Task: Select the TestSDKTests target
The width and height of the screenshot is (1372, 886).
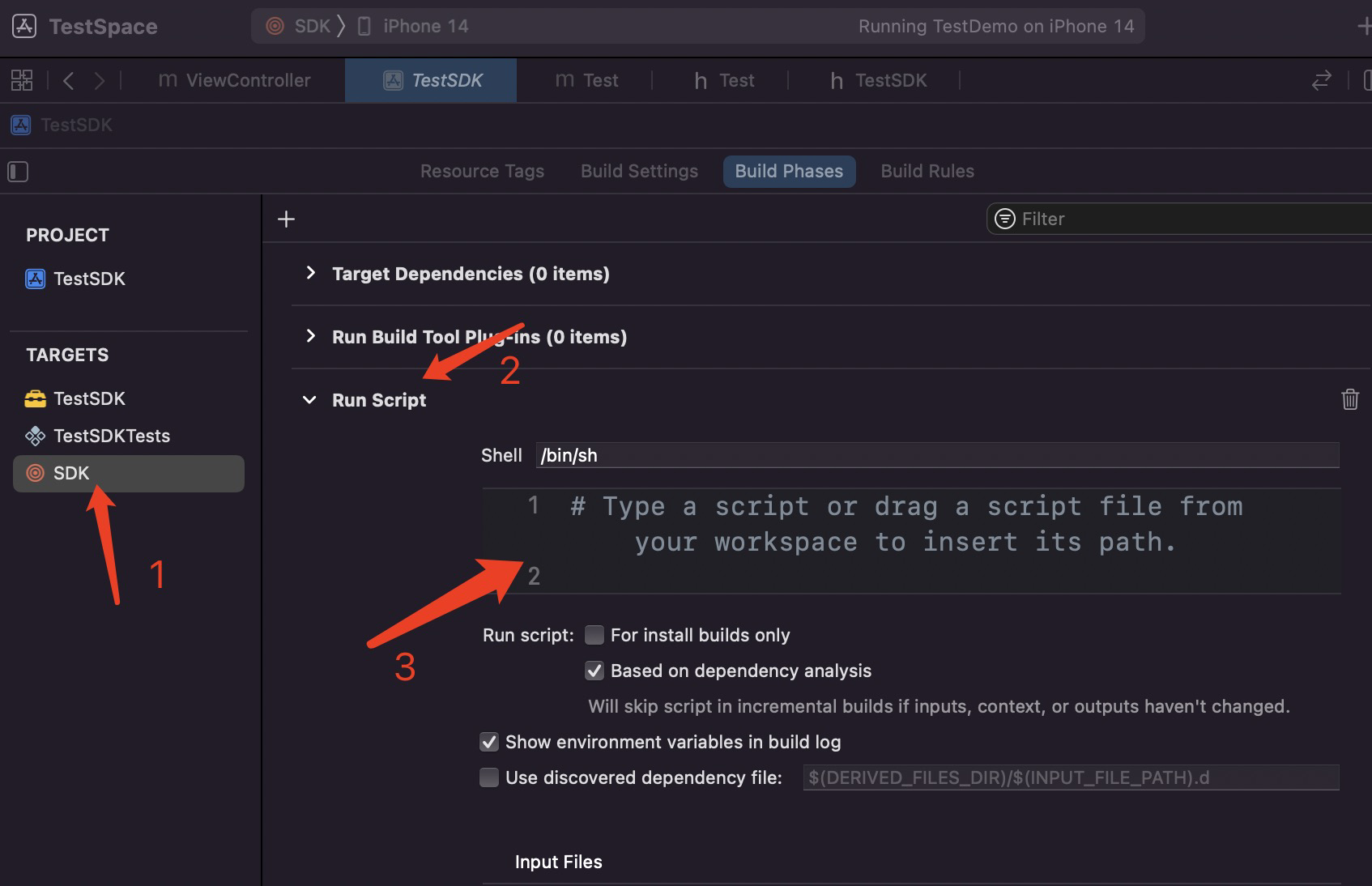Action: point(97,436)
